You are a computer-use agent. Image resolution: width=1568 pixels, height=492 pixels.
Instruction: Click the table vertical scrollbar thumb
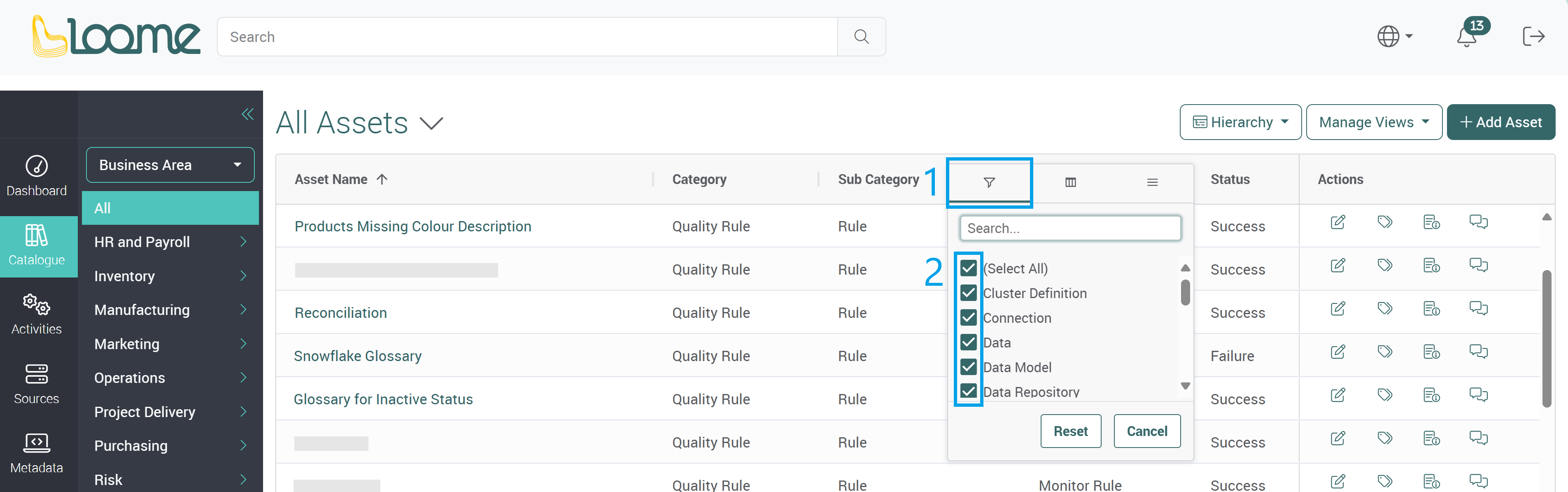[x=1547, y=338]
